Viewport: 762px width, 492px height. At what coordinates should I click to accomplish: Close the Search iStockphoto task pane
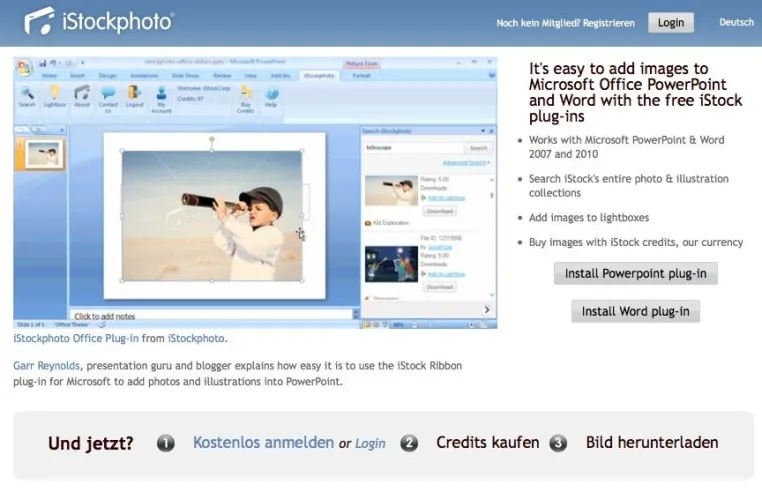pyautogui.click(x=491, y=131)
